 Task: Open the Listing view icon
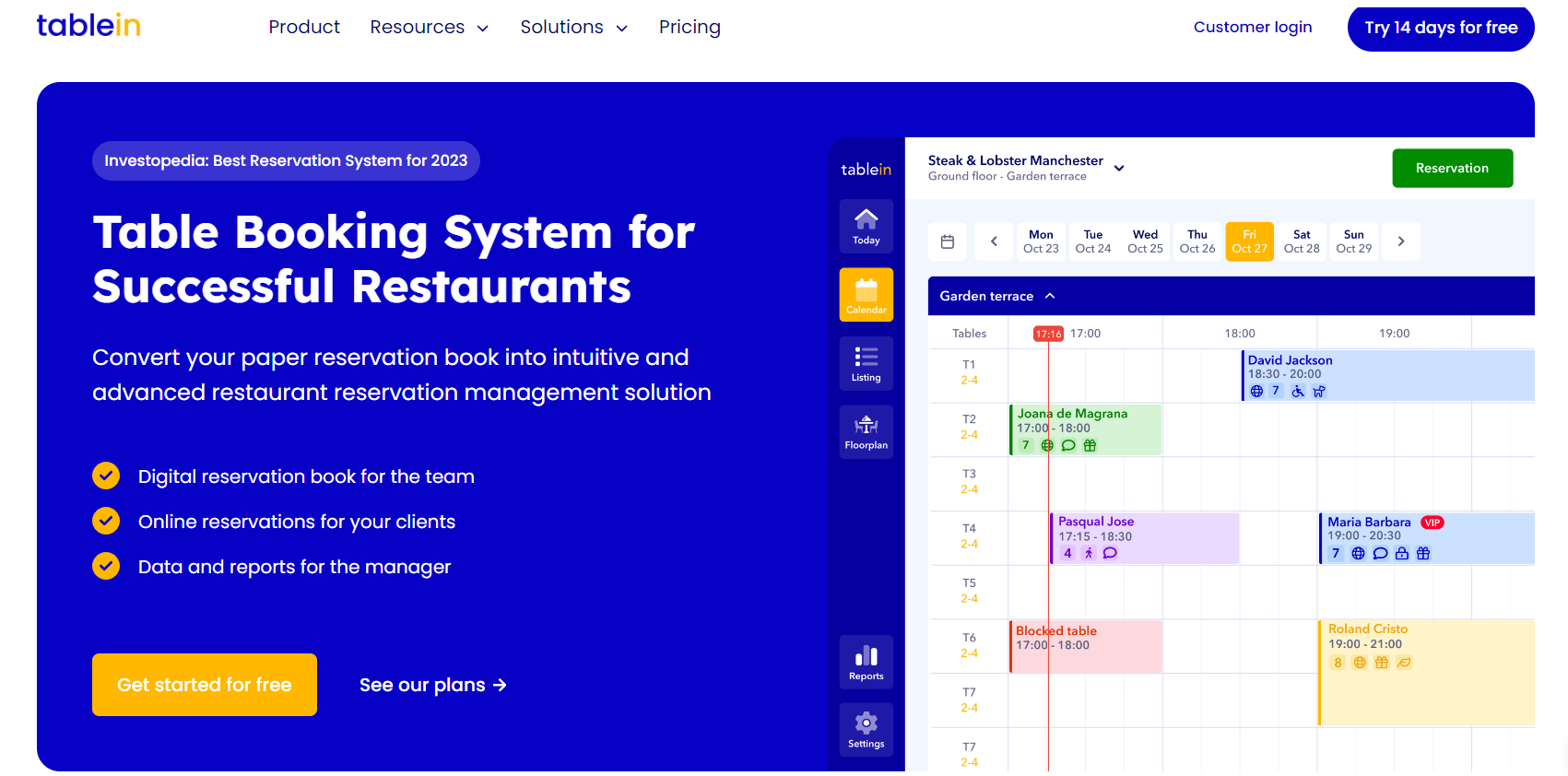click(x=866, y=363)
